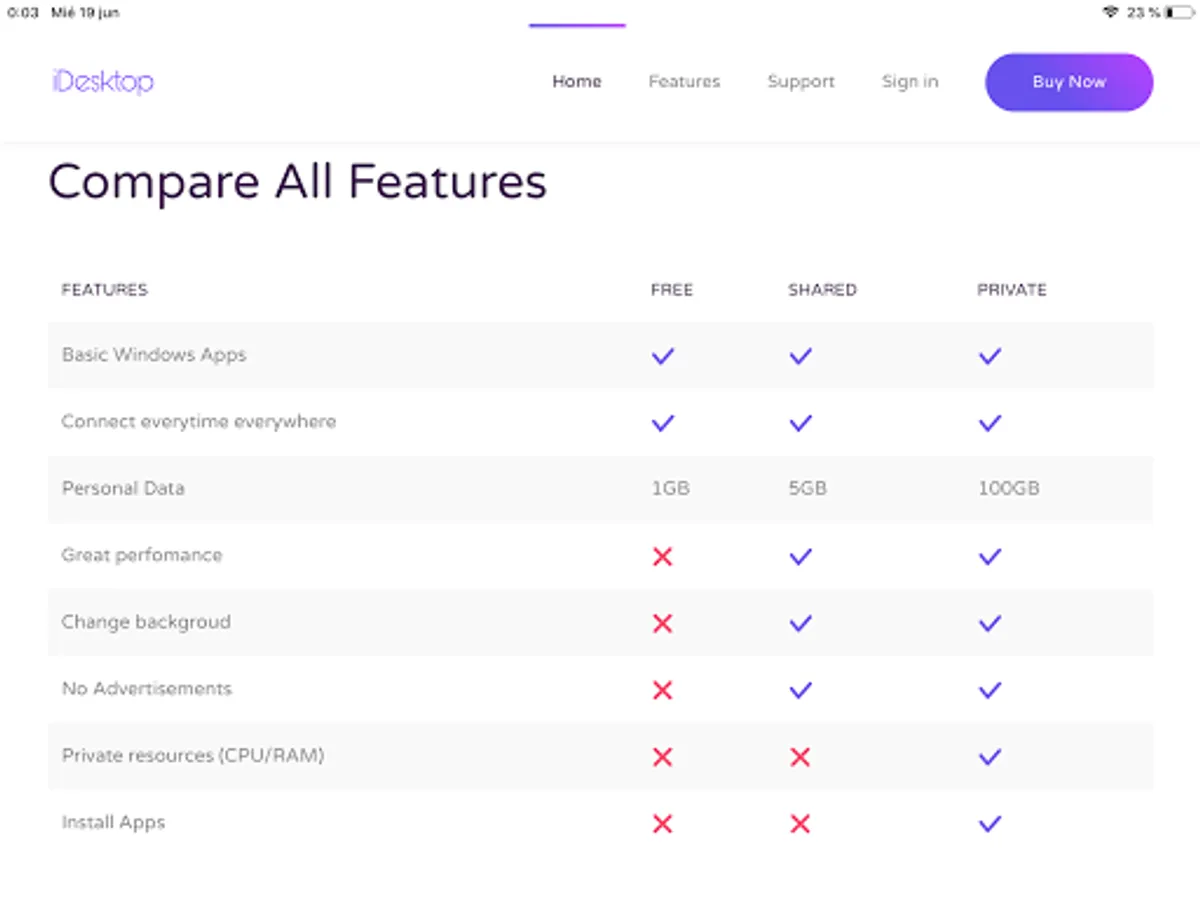Click the Private checkmark for Change backgroud
Screen dimensions: 1200x900
pos(990,623)
